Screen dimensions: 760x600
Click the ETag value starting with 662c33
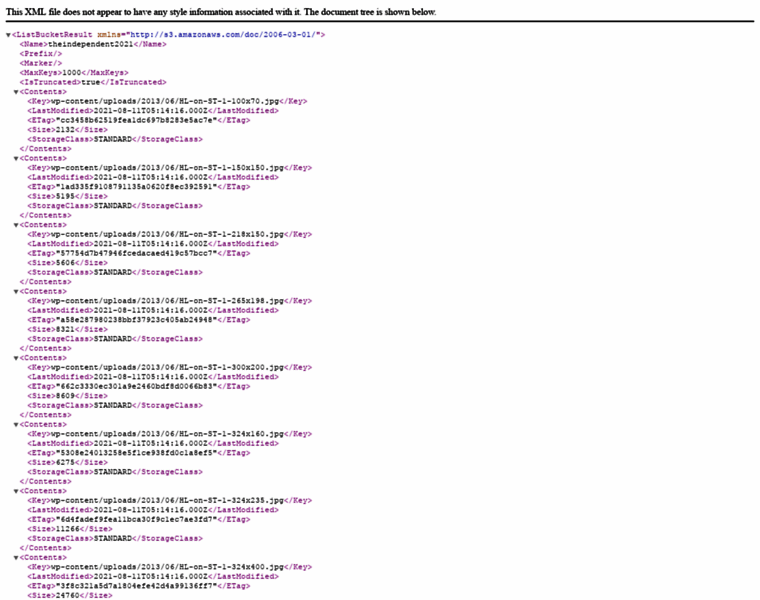click(136, 386)
